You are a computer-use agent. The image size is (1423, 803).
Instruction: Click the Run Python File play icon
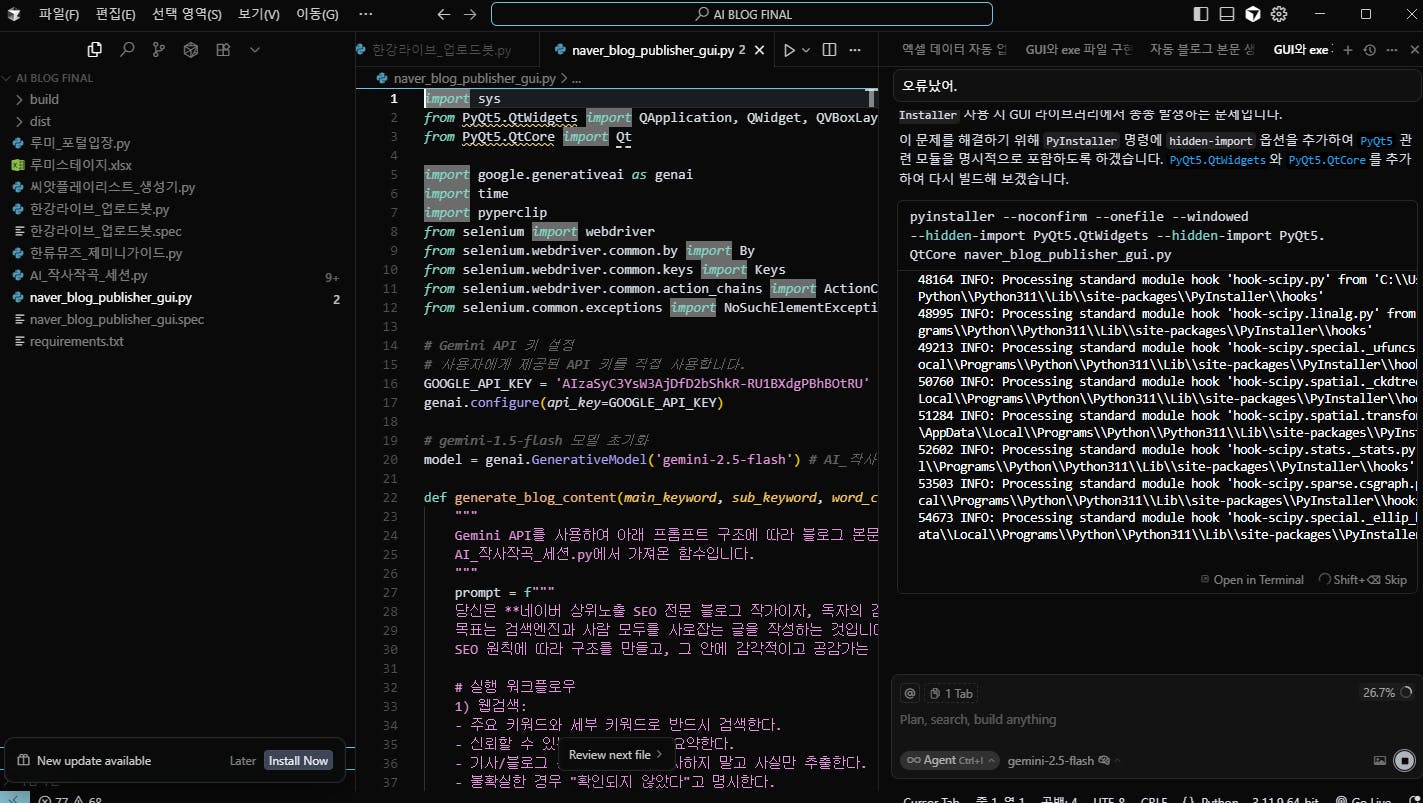[789, 50]
